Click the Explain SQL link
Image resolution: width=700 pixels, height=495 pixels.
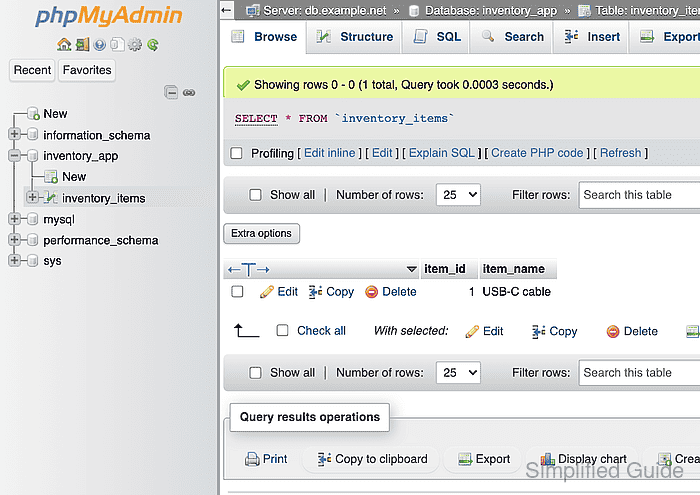click(442, 153)
